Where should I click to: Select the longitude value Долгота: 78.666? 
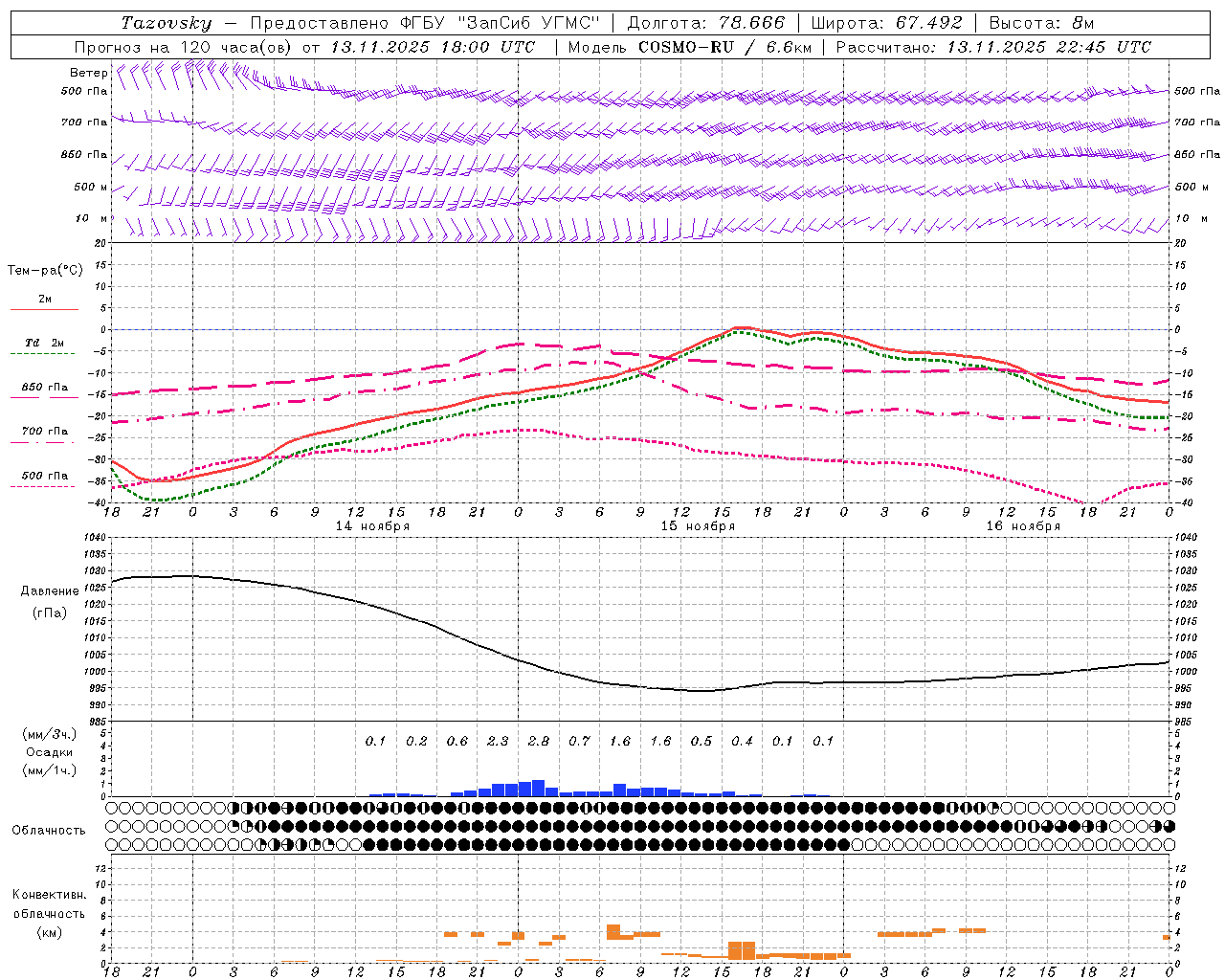pyautogui.click(x=705, y=23)
